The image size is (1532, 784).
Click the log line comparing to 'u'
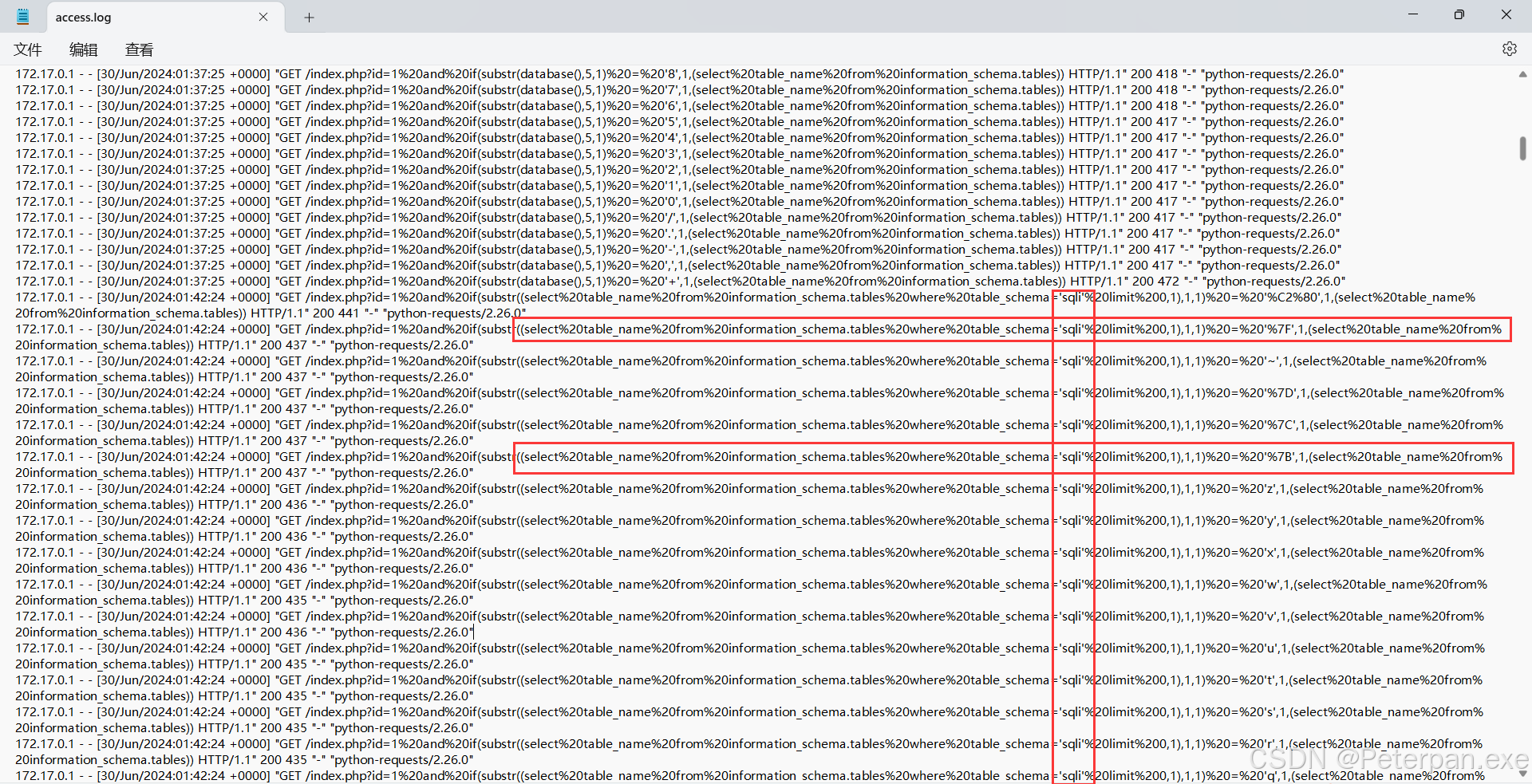(751, 648)
